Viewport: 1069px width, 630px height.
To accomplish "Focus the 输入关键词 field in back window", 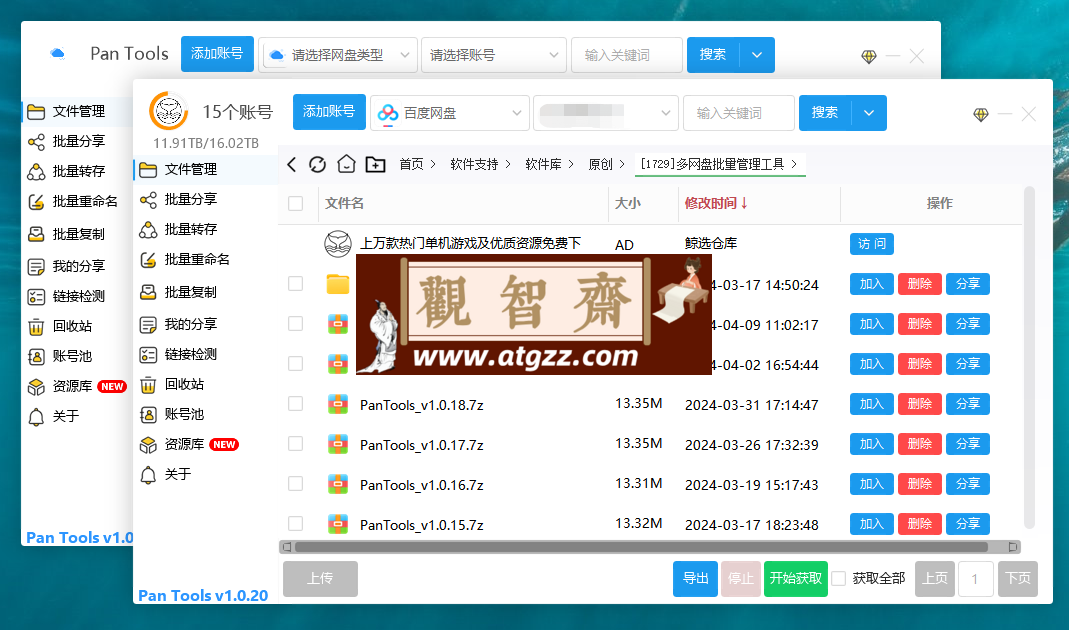I will pyautogui.click(x=627, y=55).
